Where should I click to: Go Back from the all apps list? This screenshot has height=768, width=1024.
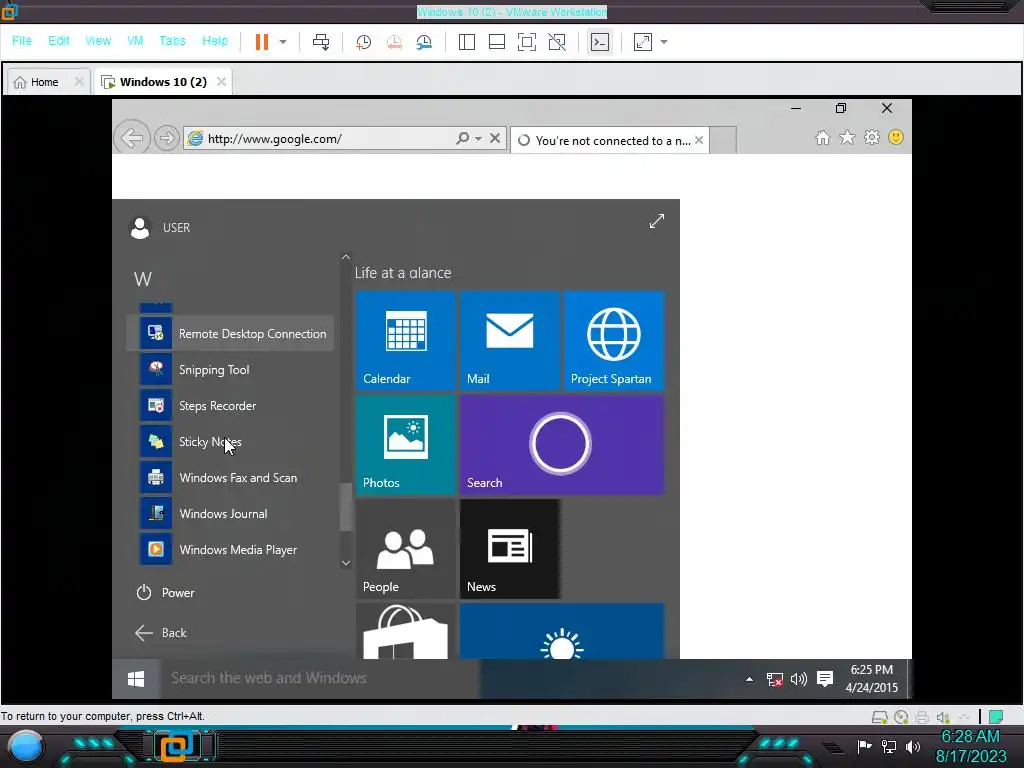pyautogui.click(x=161, y=633)
